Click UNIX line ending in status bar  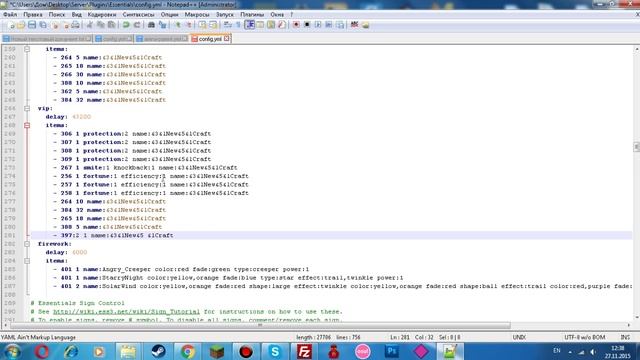519,337
